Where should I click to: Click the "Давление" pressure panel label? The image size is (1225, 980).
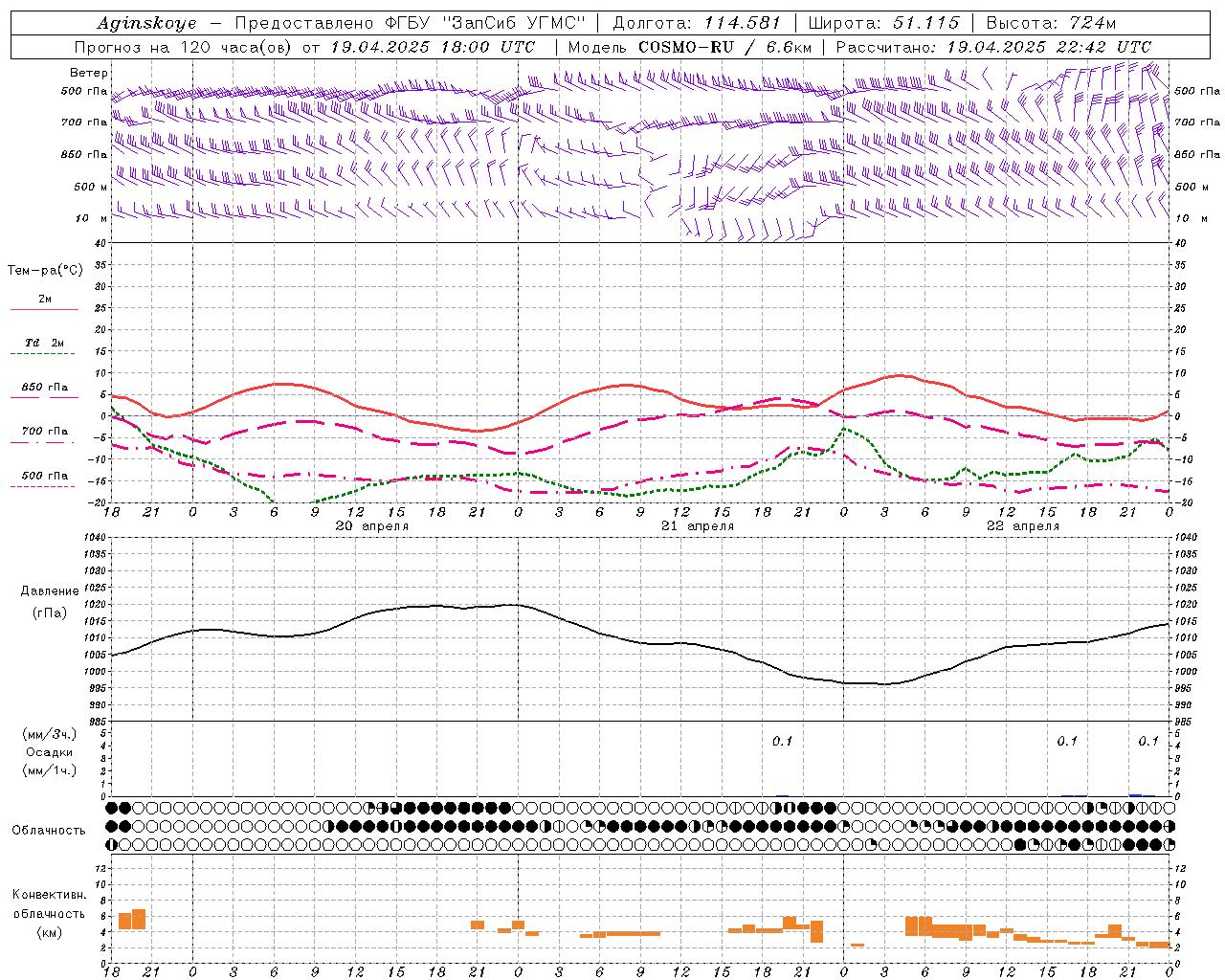[x=48, y=591]
